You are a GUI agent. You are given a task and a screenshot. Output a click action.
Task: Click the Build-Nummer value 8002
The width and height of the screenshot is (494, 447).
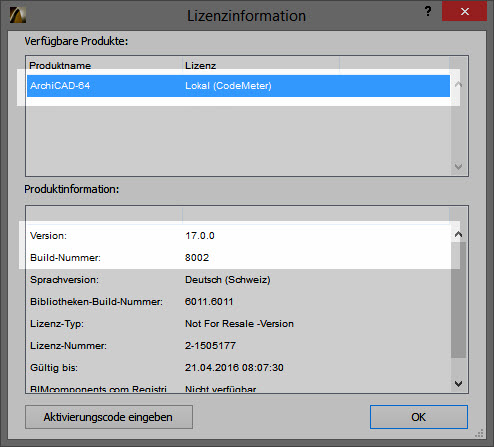[x=197, y=258]
